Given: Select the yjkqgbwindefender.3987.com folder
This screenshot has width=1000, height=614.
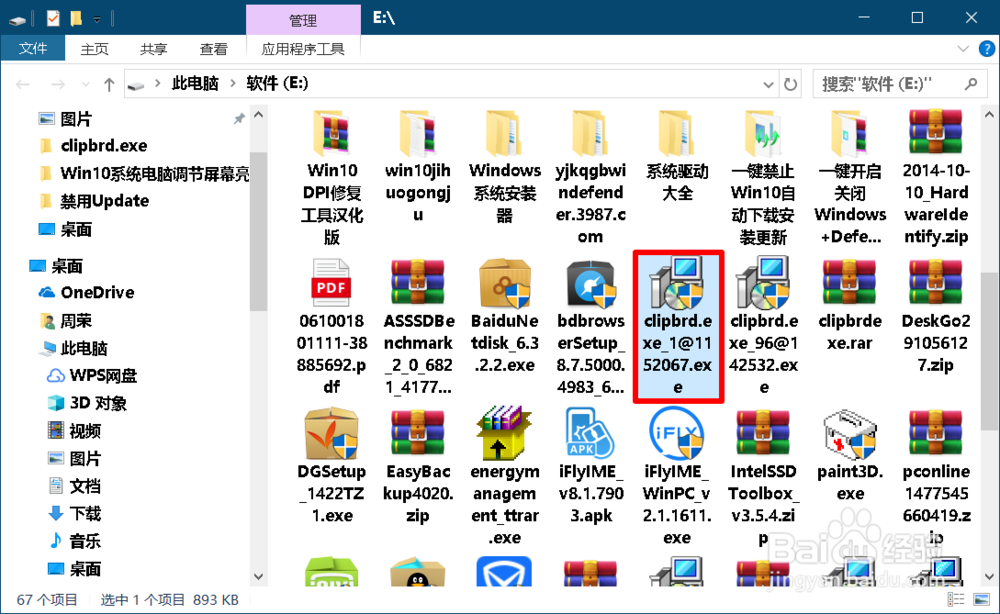Looking at the screenshot, I should pos(591,178).
